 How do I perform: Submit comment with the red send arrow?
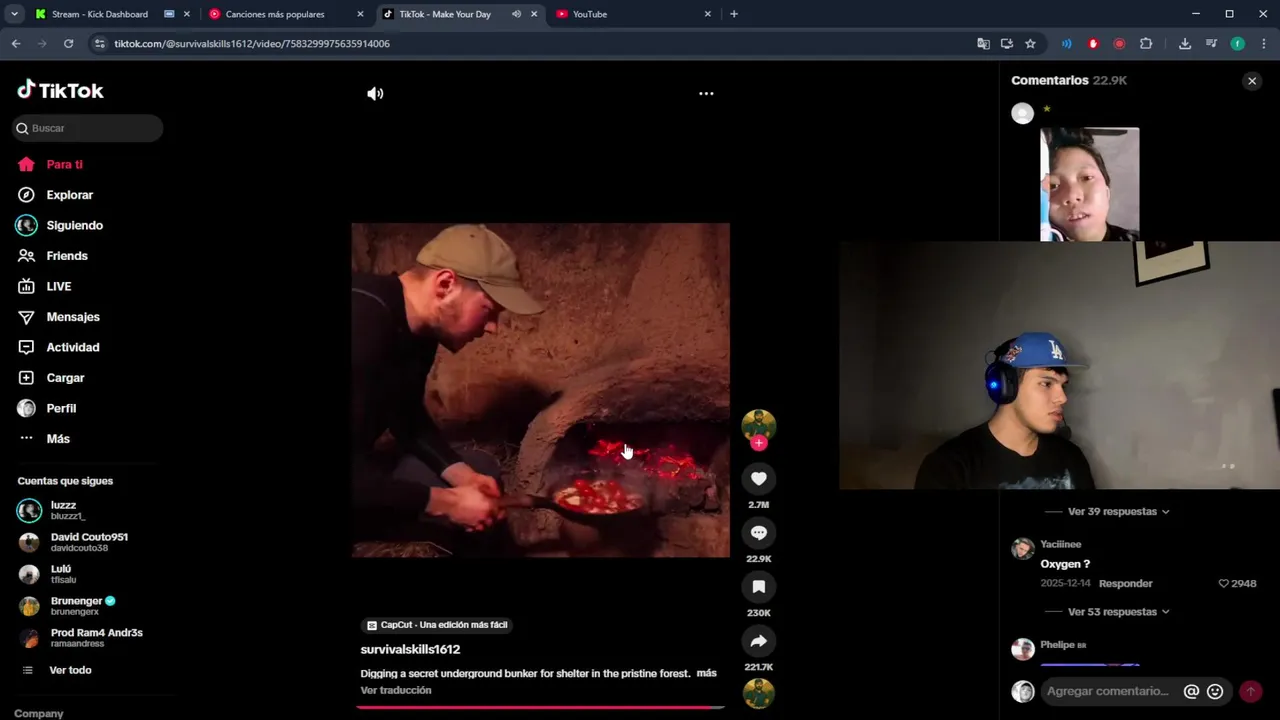[x=1250, y=691]
